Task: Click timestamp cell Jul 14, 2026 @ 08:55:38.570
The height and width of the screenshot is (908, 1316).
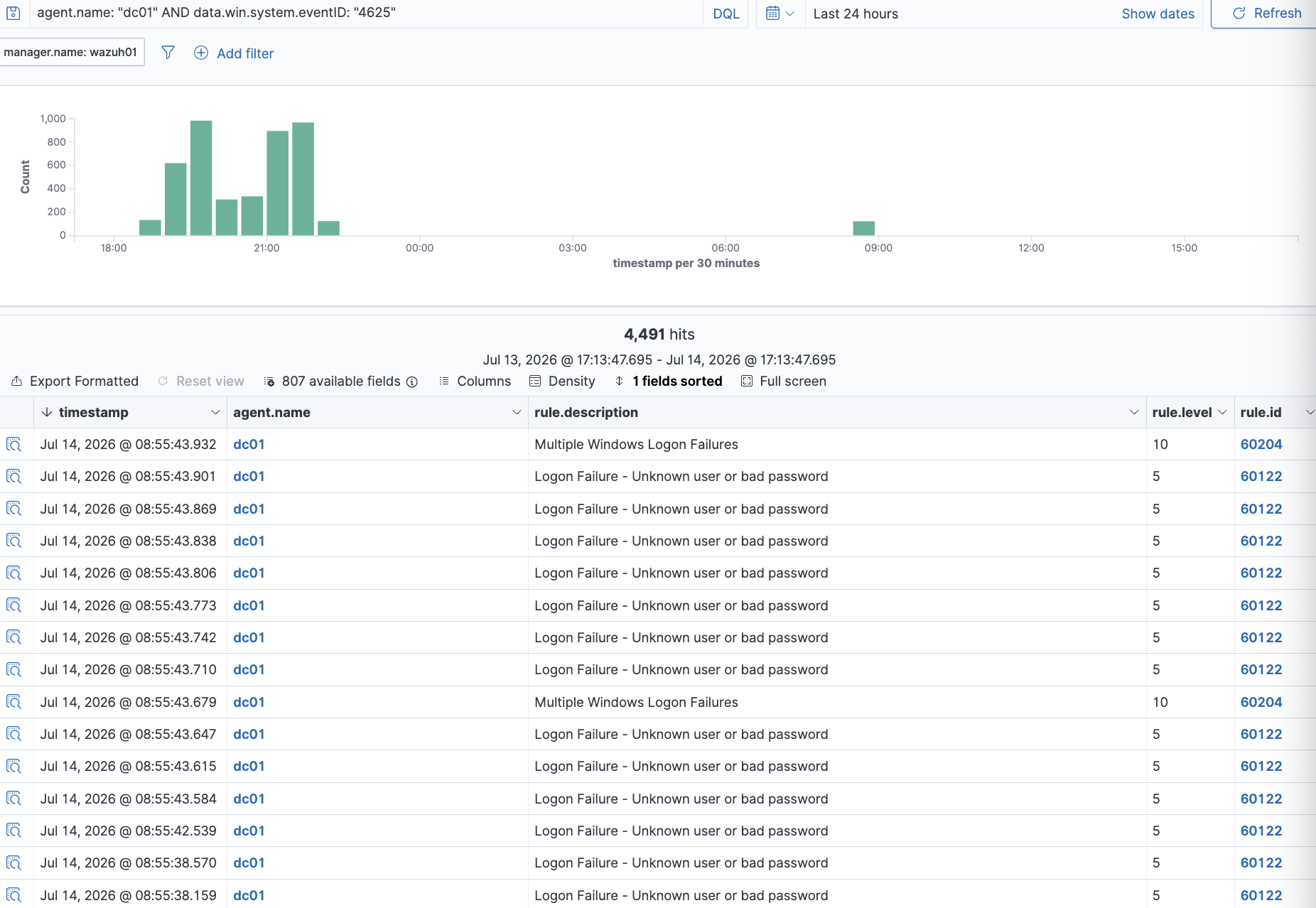Action: [x=128, y=863]
